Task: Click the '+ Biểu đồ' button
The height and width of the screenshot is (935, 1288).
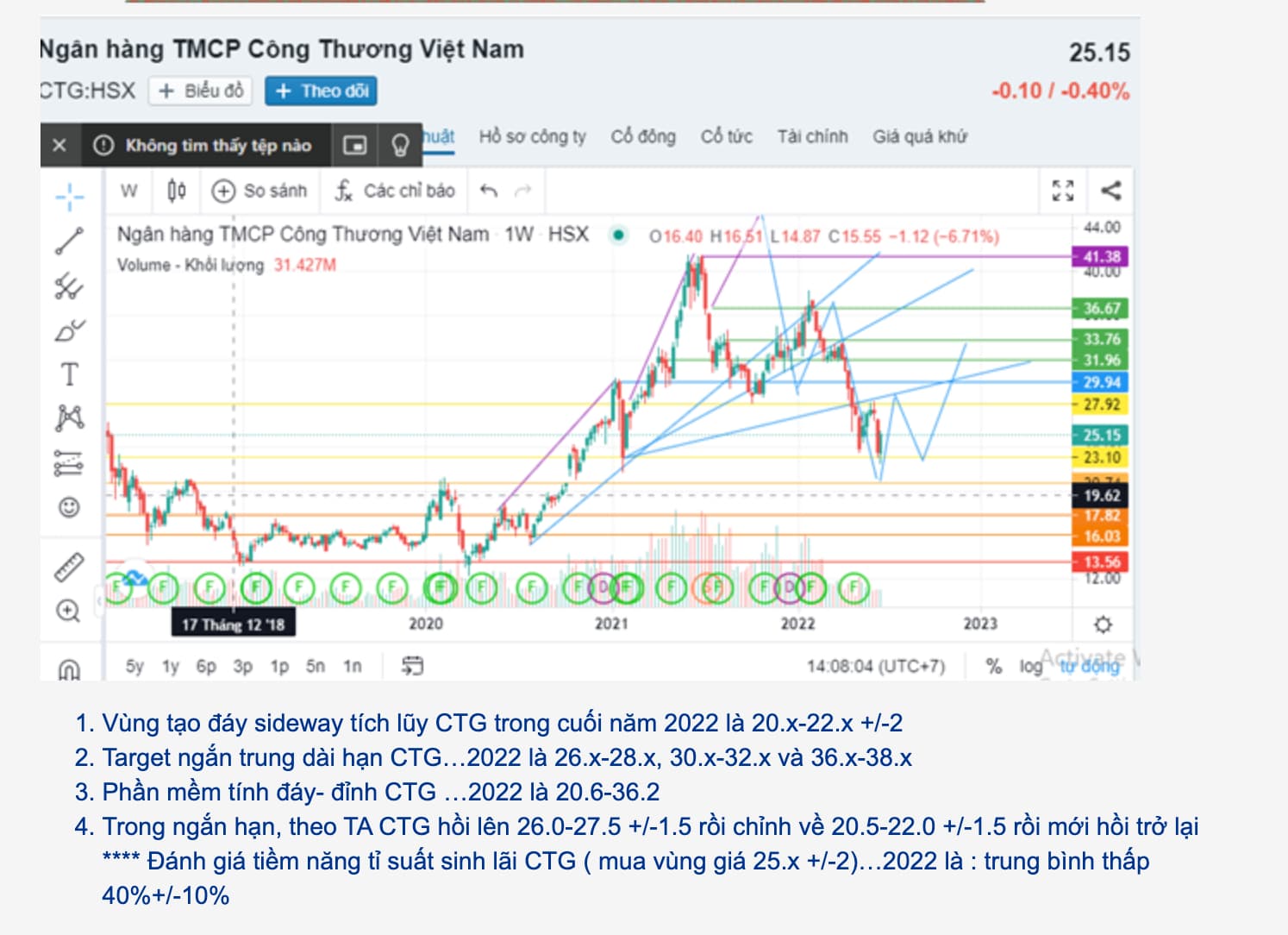Action: tap(201, 91)
